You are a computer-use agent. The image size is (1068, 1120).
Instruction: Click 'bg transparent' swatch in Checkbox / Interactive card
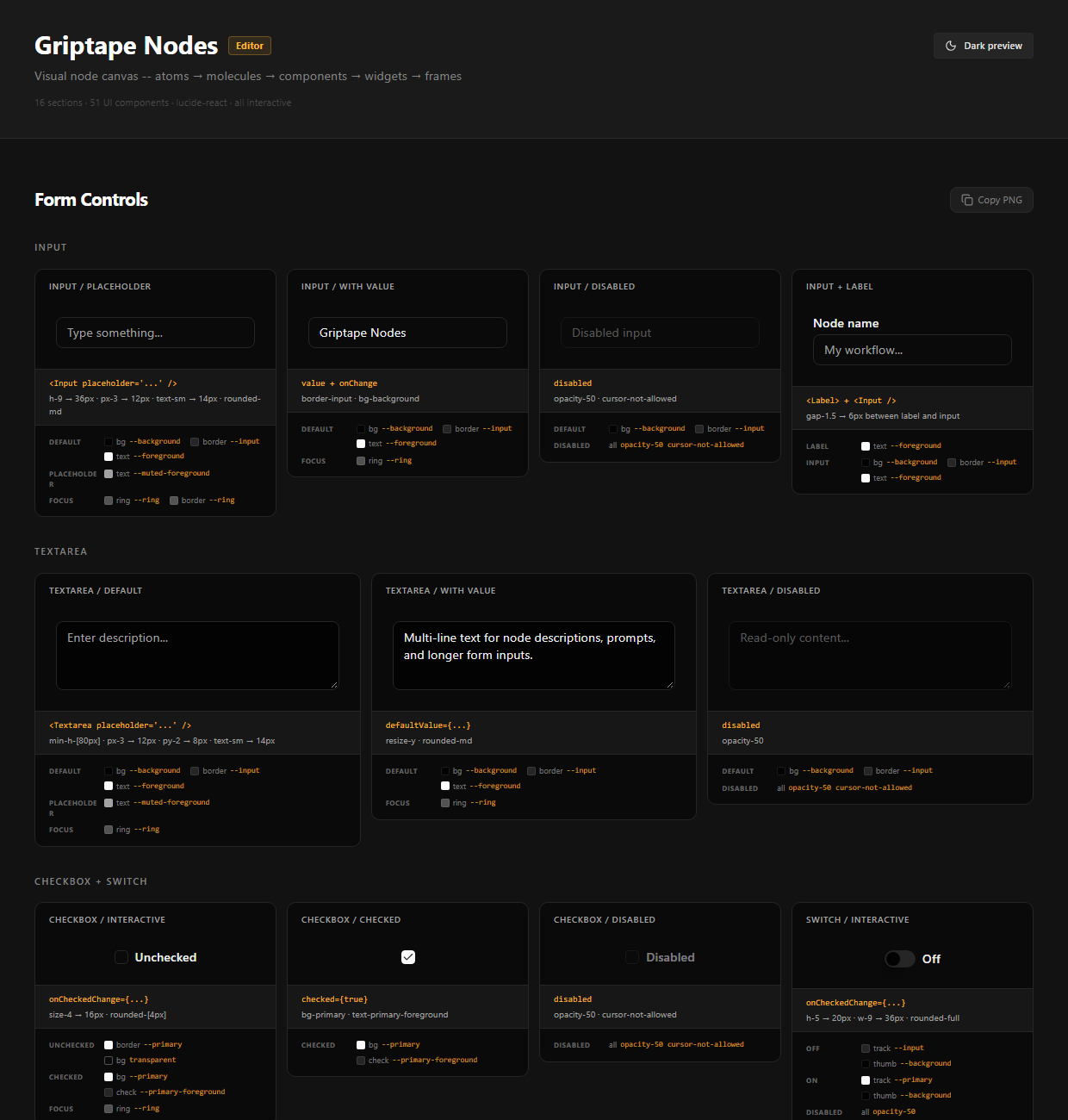[109, 1061]
